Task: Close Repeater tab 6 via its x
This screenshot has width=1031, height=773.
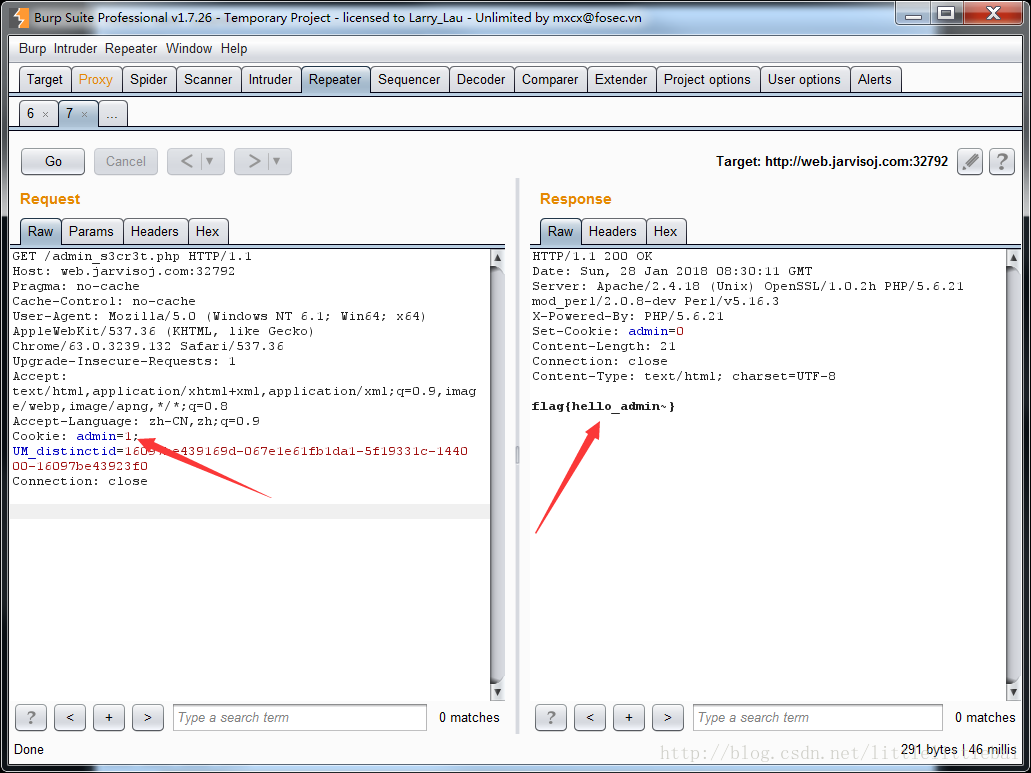Action: (x=45, y=114)
